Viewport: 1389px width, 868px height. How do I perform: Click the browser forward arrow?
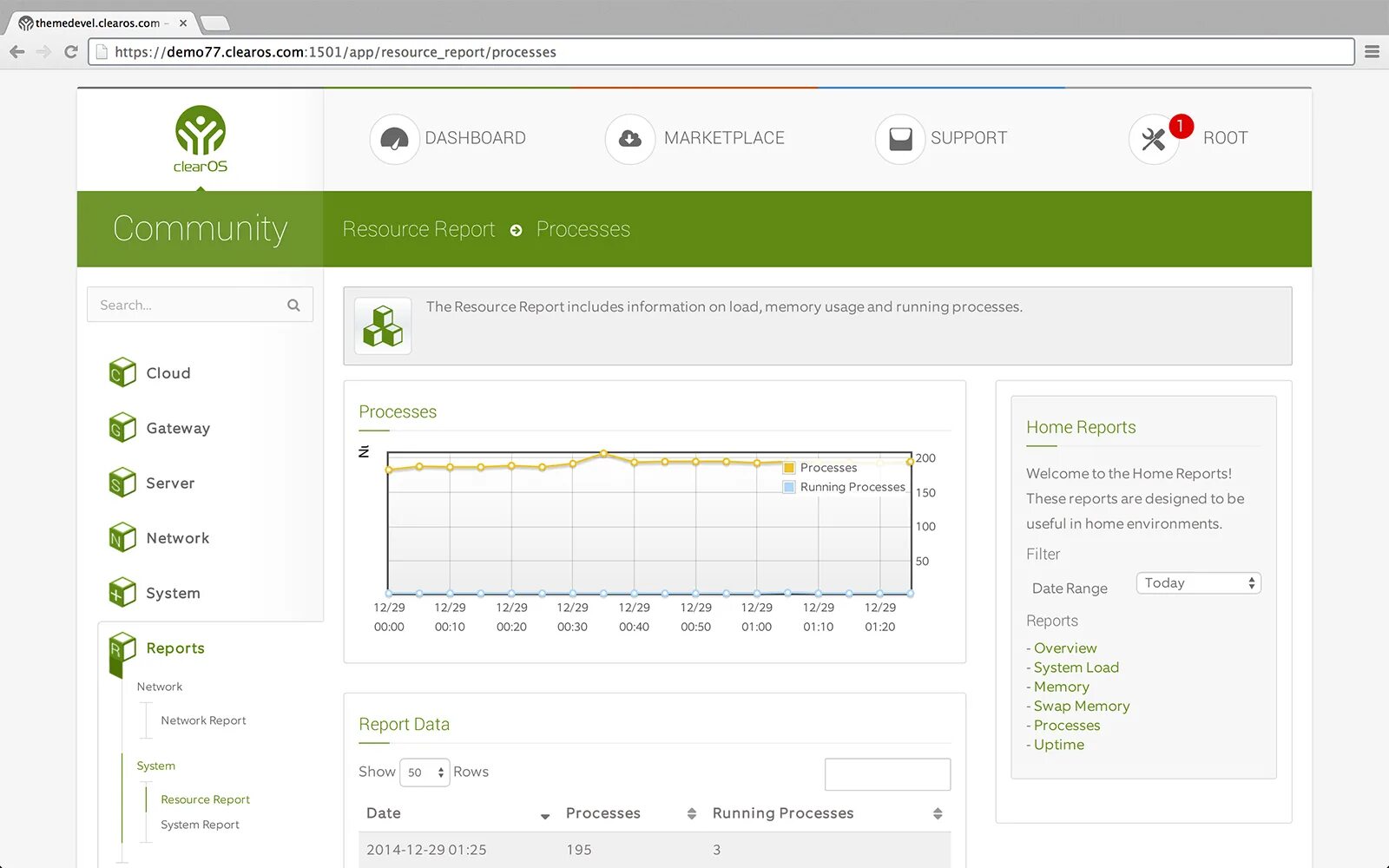pos(44,52)
